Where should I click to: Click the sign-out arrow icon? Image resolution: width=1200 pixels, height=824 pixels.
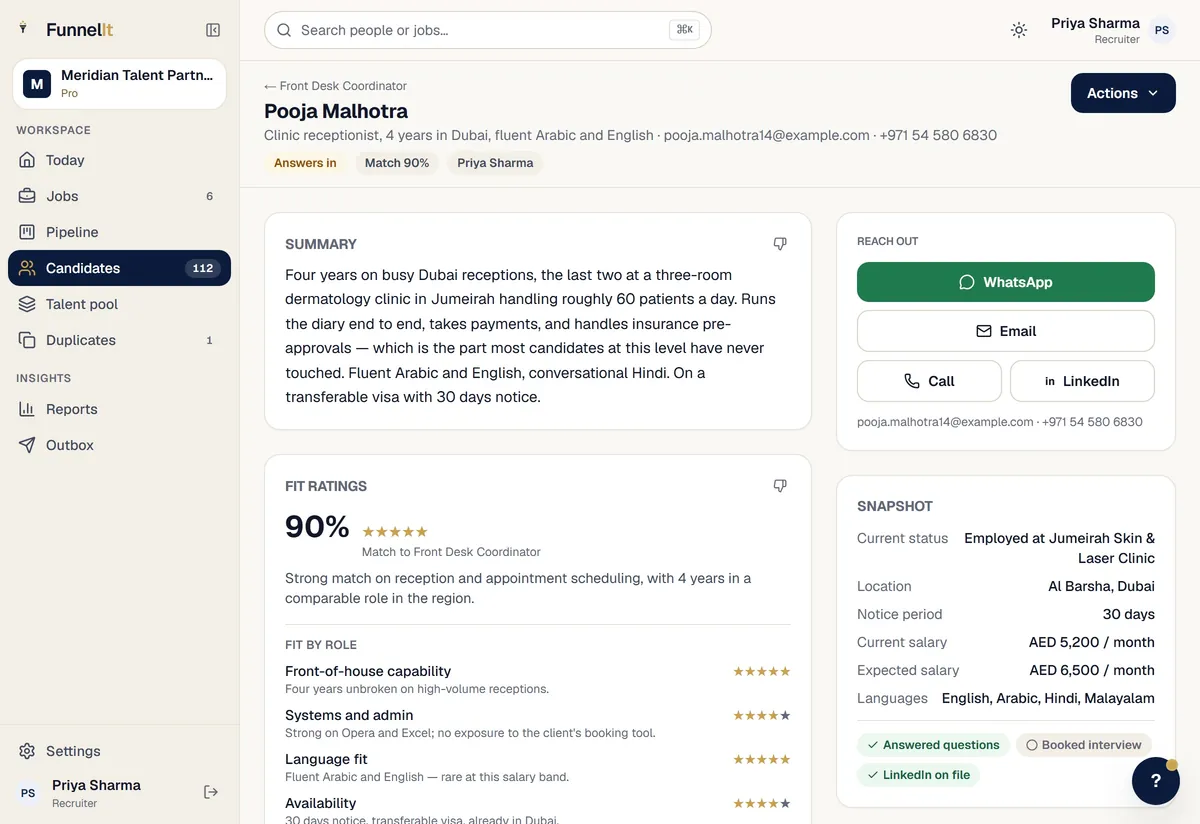click(211, 792)
